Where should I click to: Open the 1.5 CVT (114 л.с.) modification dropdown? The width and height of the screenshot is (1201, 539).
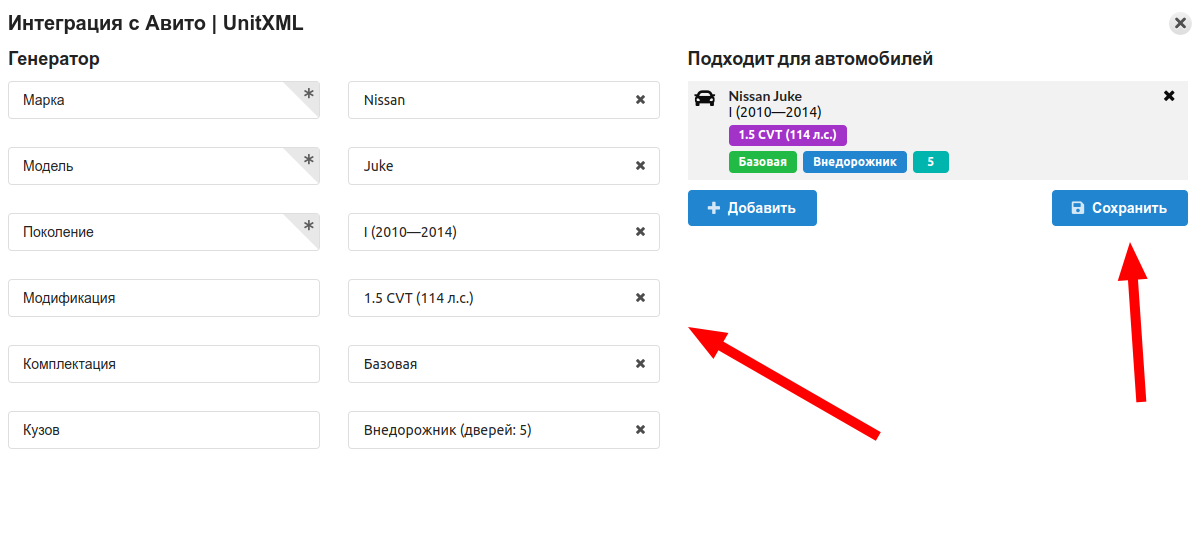click(x=504, y=298)
